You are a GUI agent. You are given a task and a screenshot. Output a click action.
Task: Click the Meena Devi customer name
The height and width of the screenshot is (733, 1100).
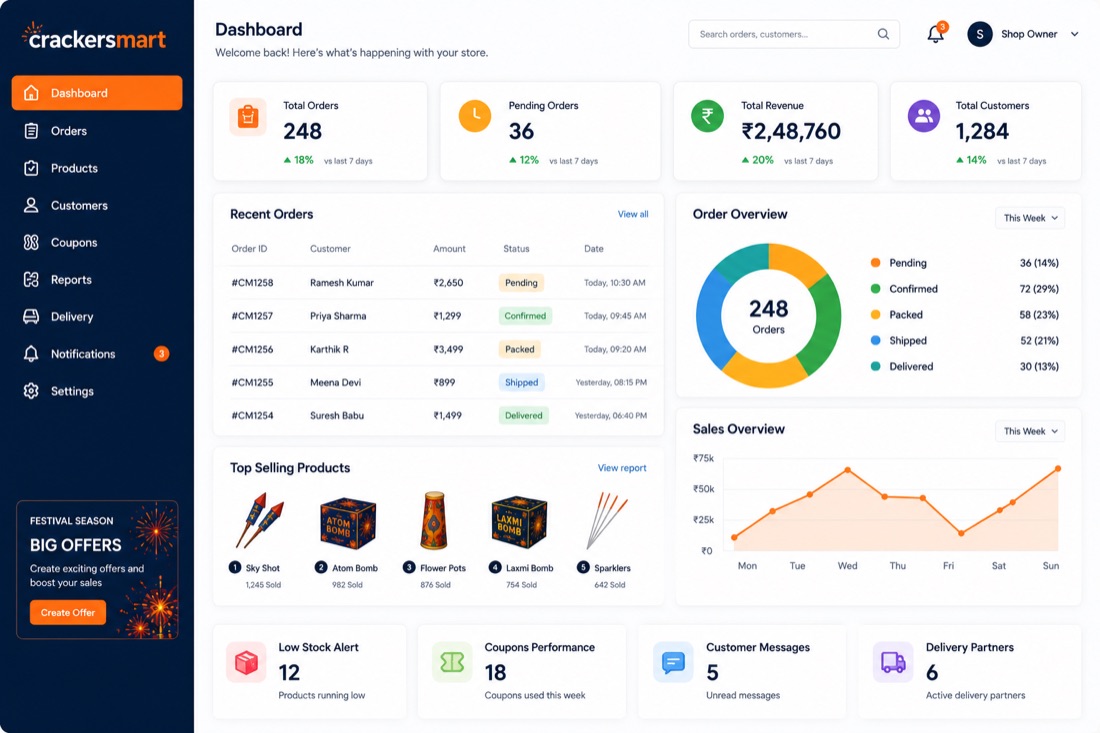point(335,382)
